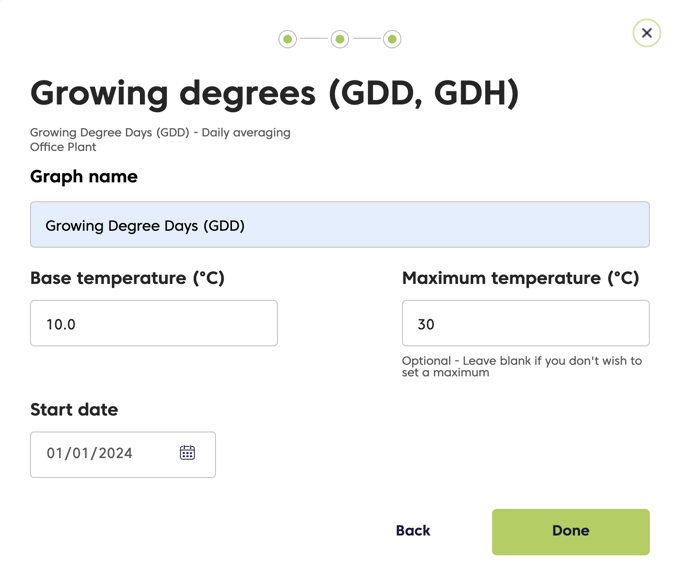Focus the Graph name text field

click(340, 225)
